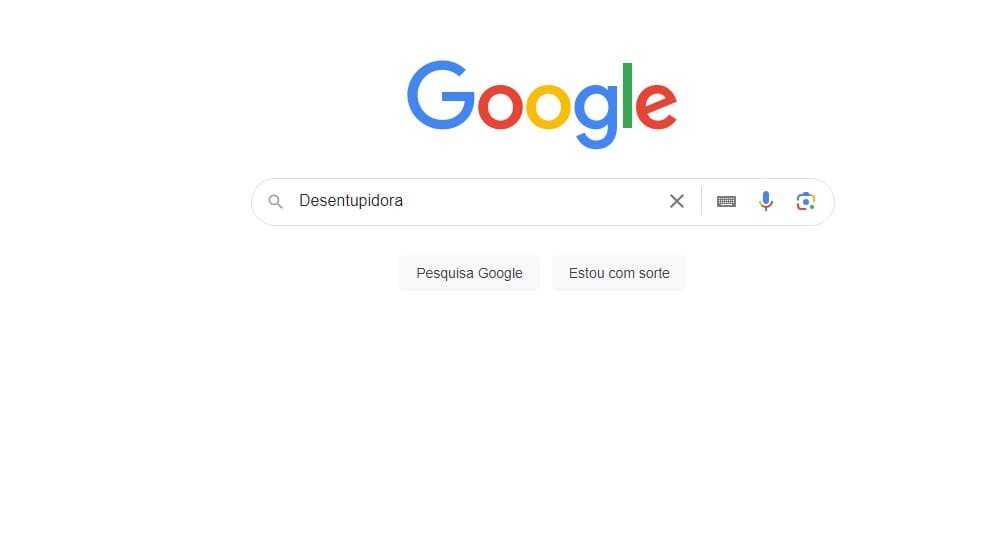Clear the search box with the X icon
The image size is (999, 542).
click(x=677, y=201)
